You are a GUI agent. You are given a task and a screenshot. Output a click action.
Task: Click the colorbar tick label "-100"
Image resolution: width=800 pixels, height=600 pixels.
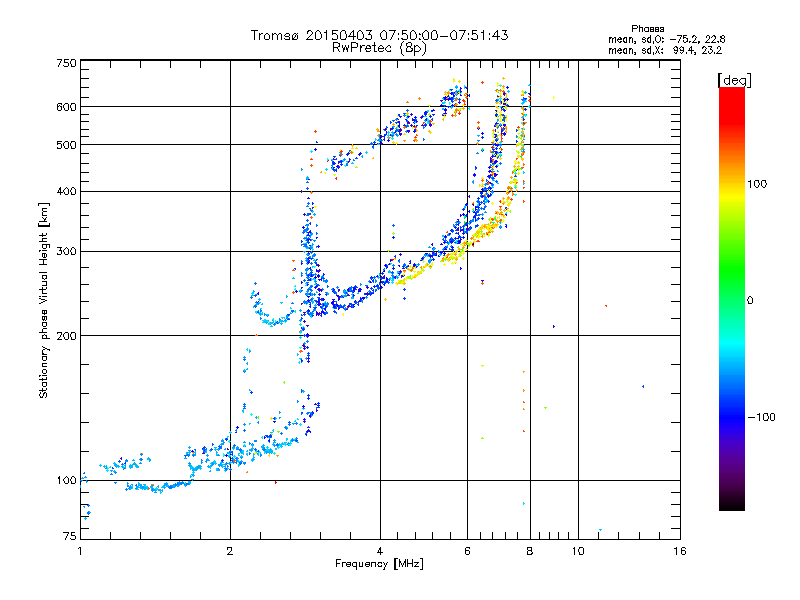point(761,417)
